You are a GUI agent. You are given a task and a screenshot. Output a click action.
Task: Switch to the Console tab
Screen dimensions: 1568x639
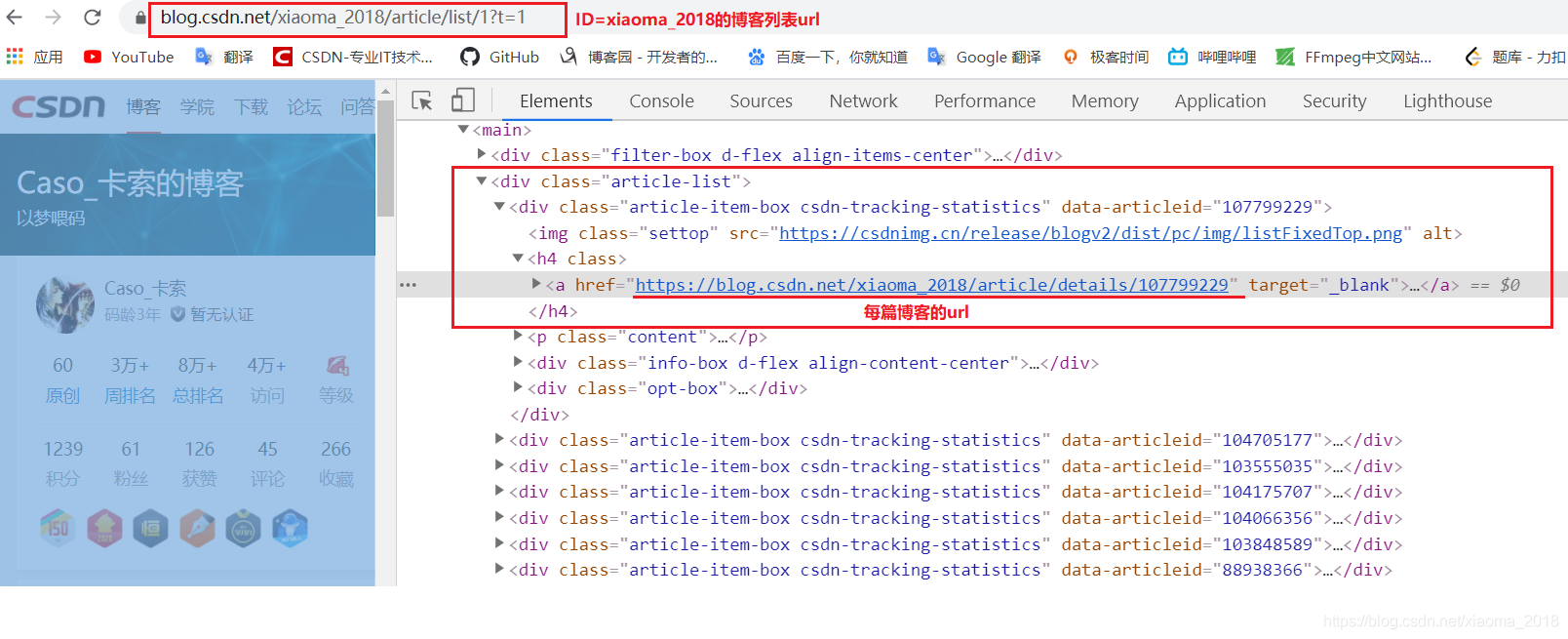click(661, 100)
